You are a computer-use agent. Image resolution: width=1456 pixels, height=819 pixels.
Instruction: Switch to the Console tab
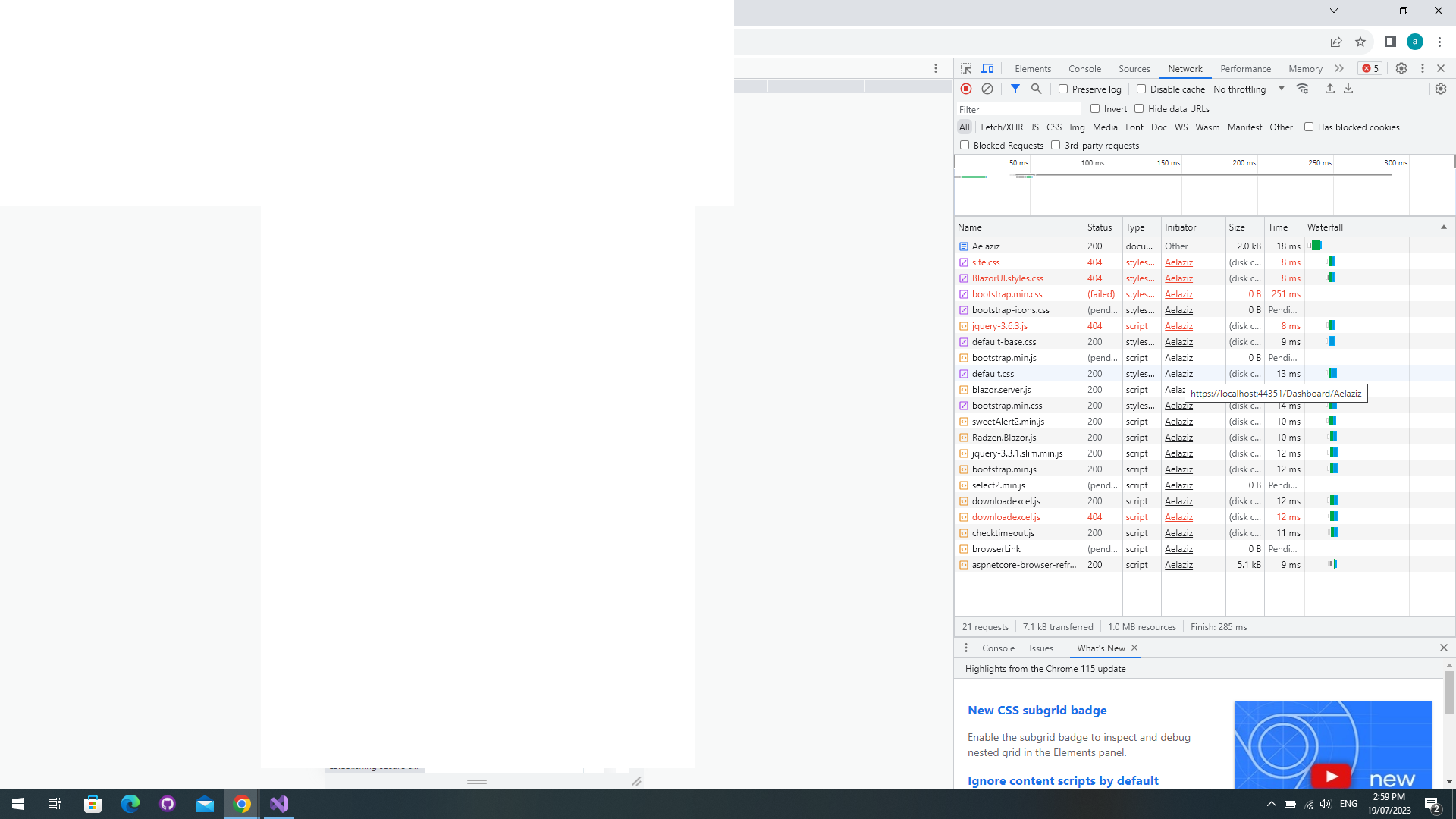coord(1084,68)
